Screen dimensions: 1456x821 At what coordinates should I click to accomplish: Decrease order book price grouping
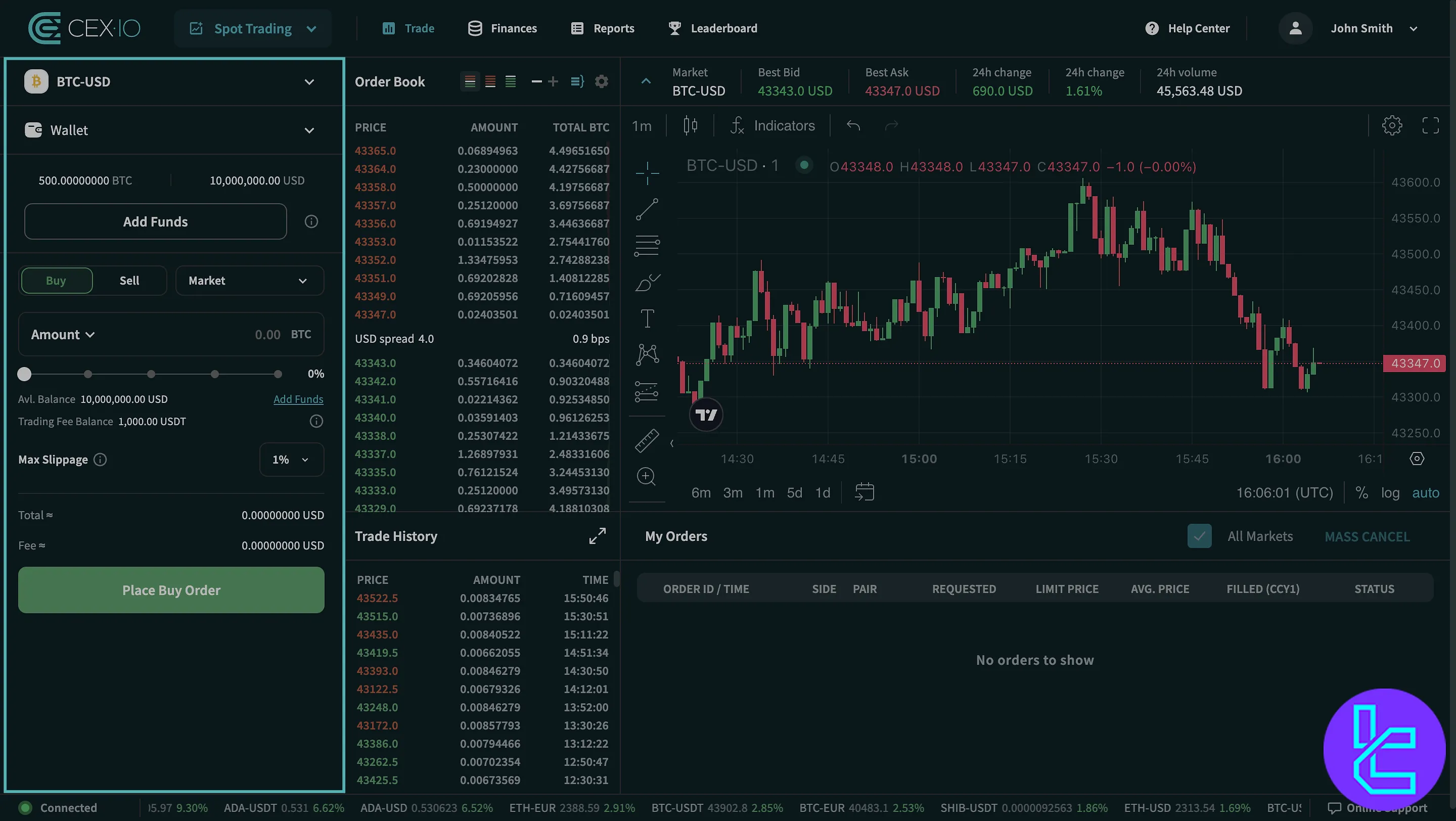(x=536, y=81)
